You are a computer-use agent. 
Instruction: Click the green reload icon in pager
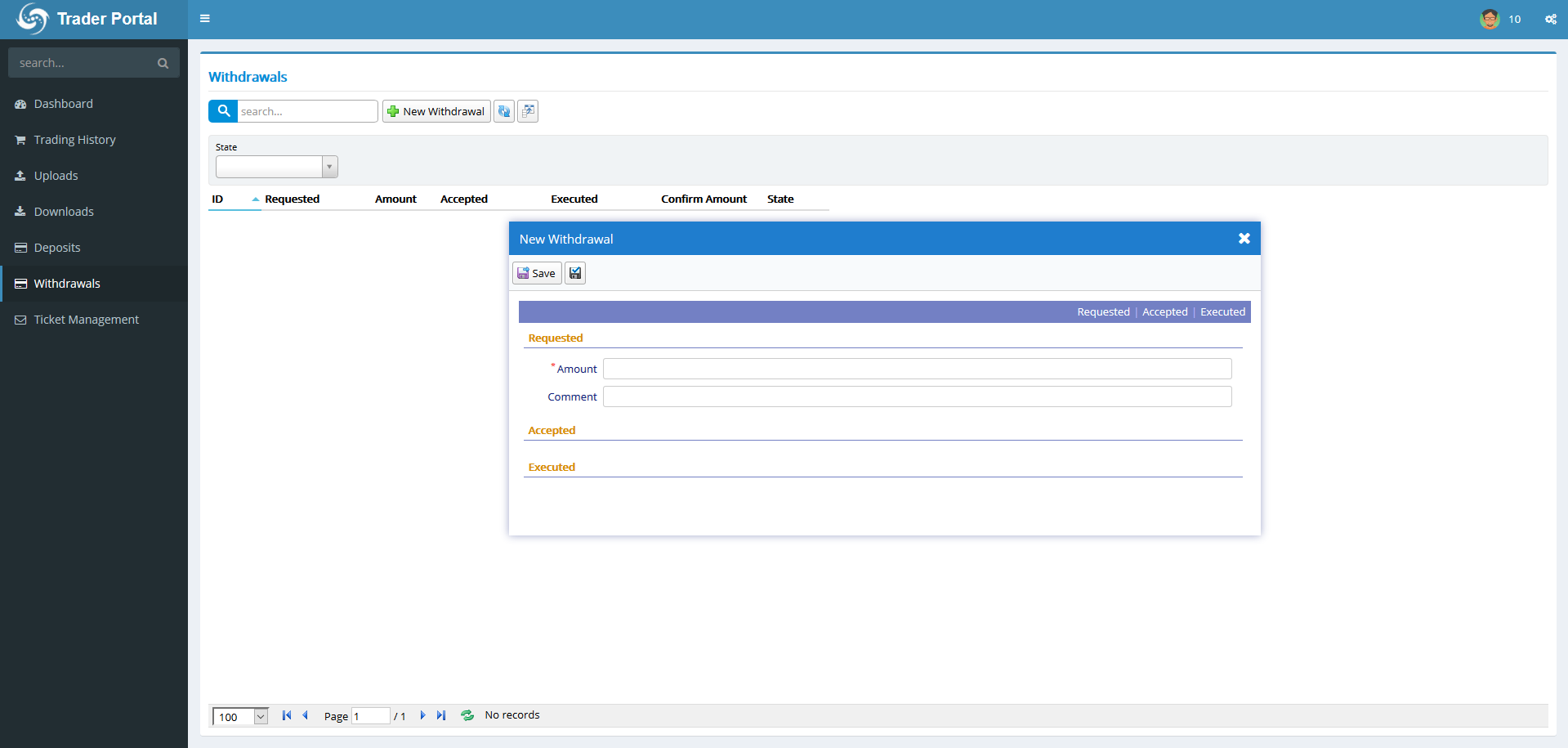tap(467, 715)
